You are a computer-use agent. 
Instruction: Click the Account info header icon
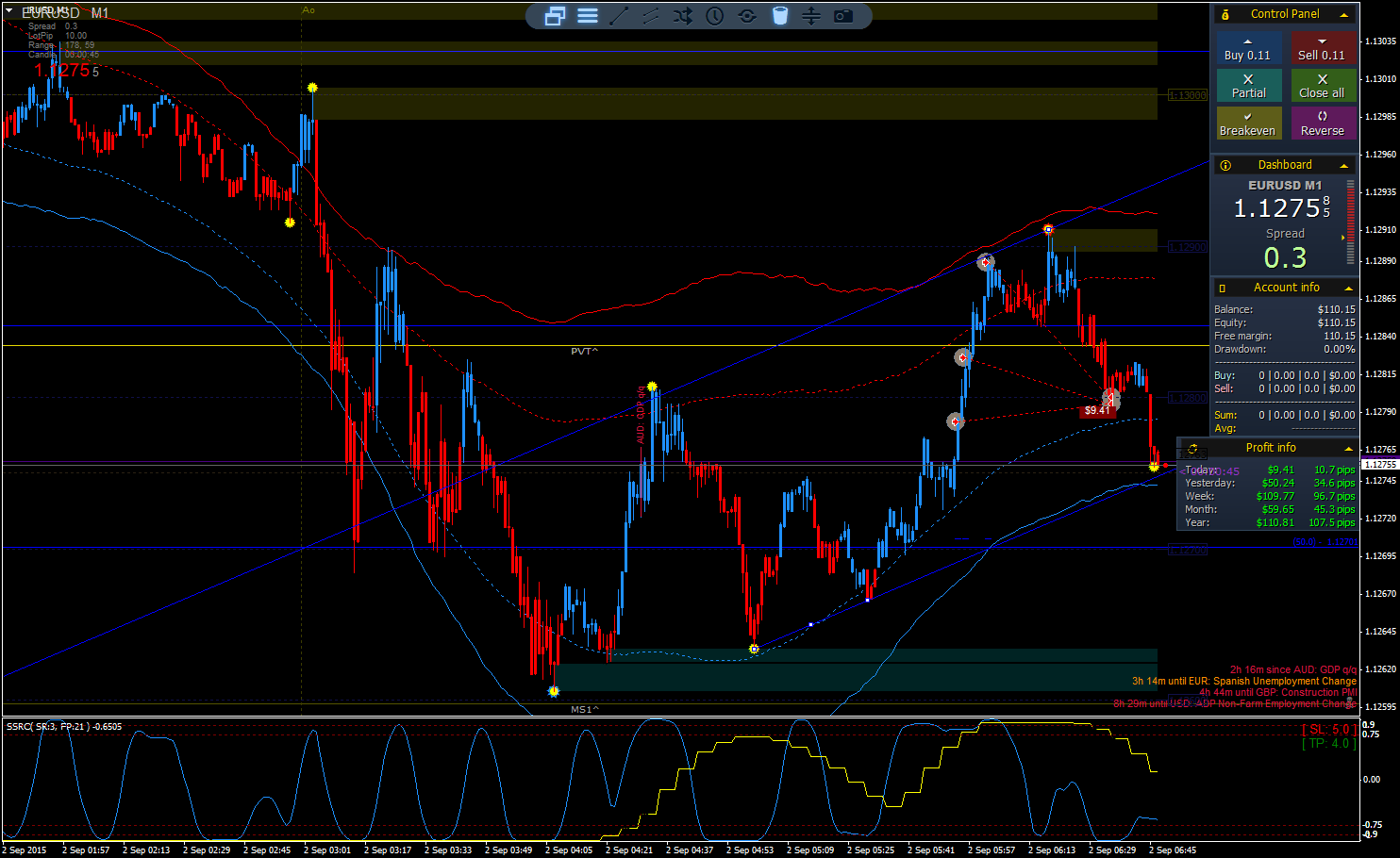tap(1223, 288)
